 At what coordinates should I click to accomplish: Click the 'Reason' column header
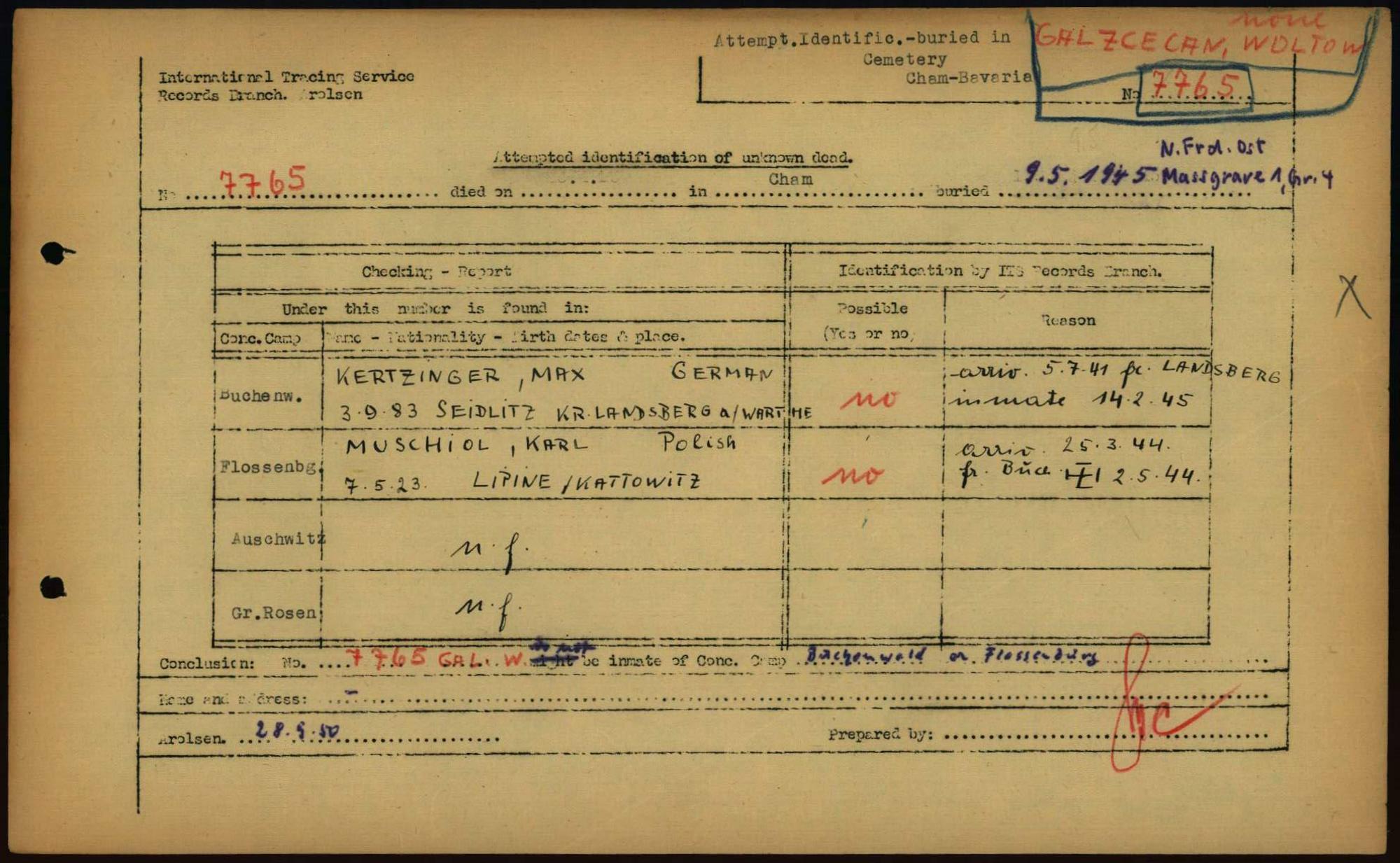coord(1067,321)
